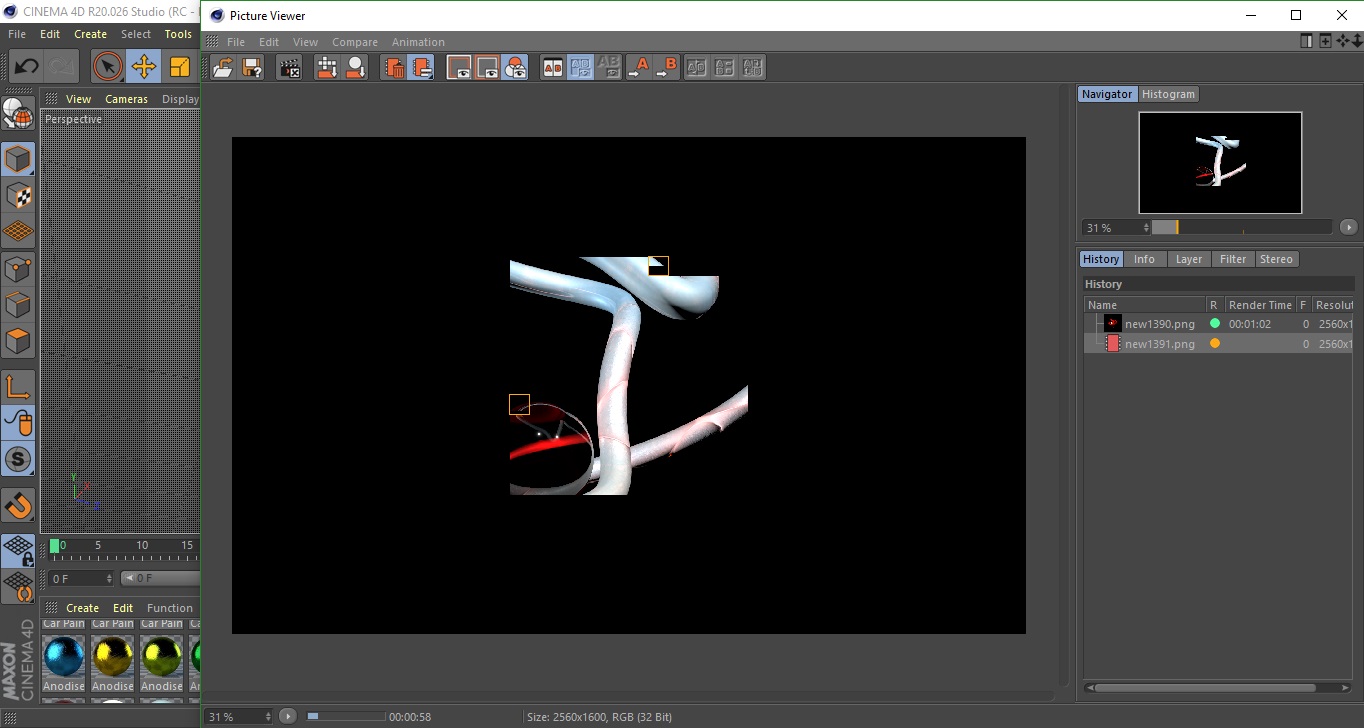Switch to the Layer tab
Viewport: 1364px width, 728px height.
(x=1189, y=259)
